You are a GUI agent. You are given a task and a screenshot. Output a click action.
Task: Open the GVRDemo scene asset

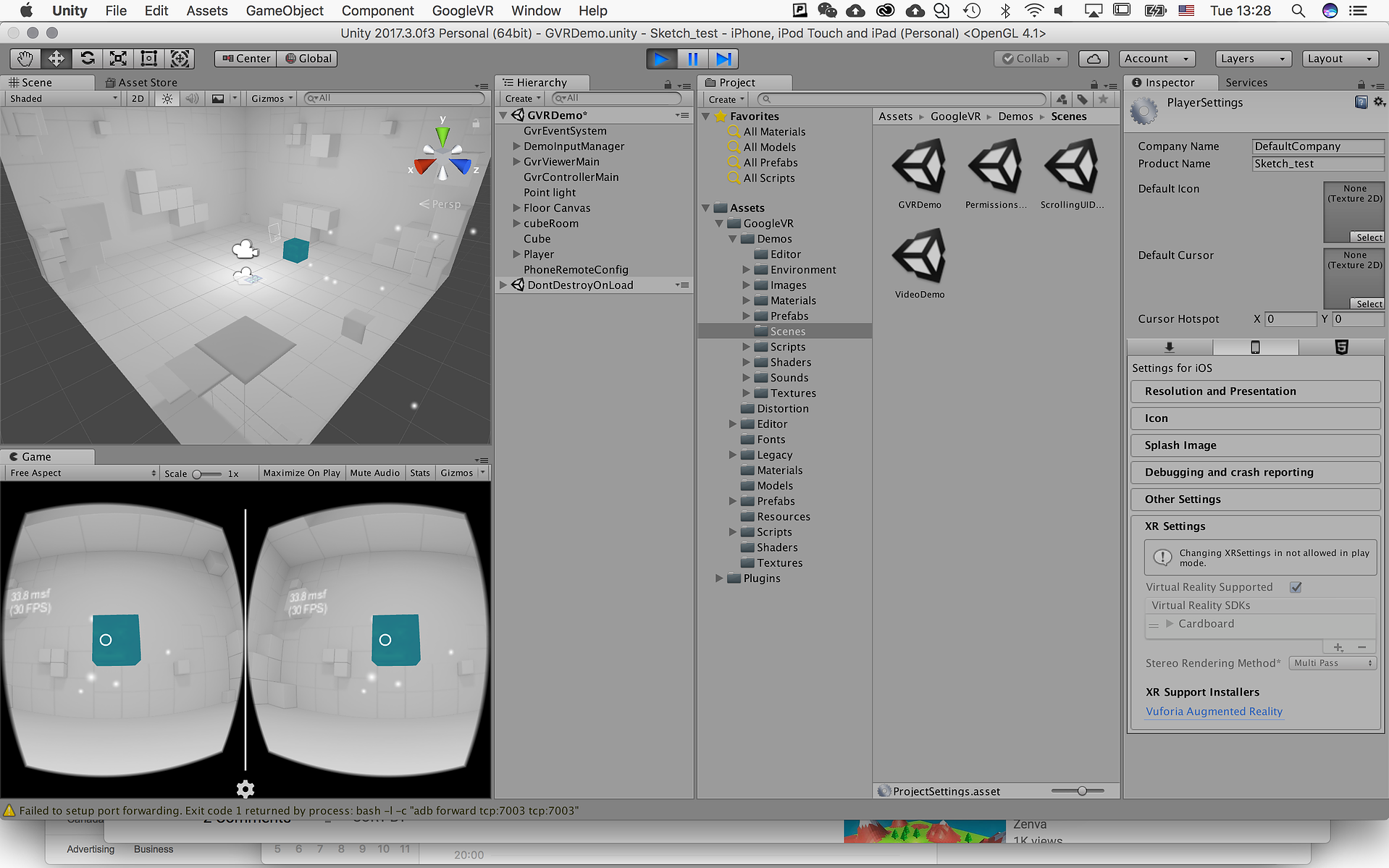point(920,174)
